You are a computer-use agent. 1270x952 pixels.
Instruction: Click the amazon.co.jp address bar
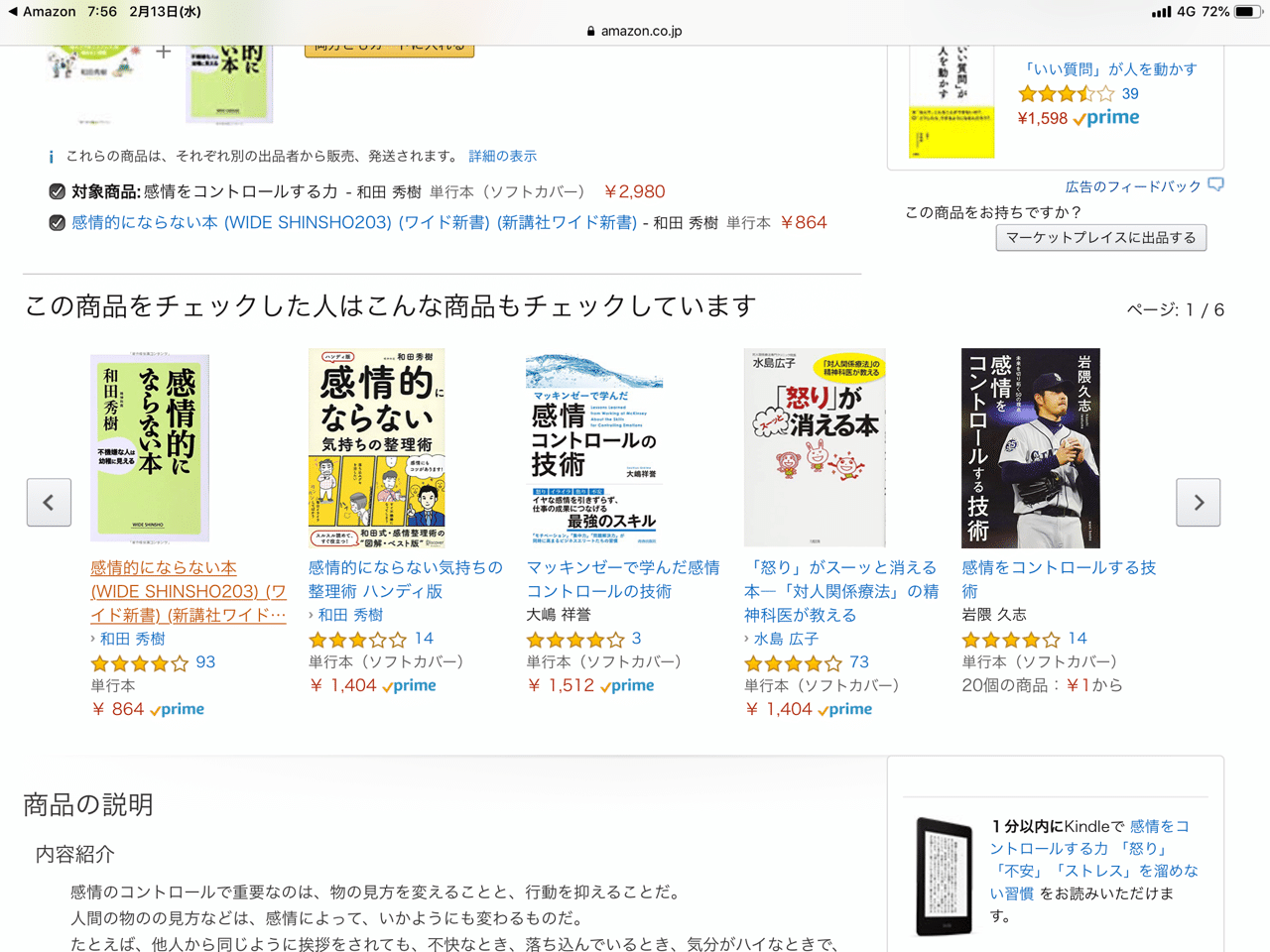pyautogui.click(x=635, y=31)
